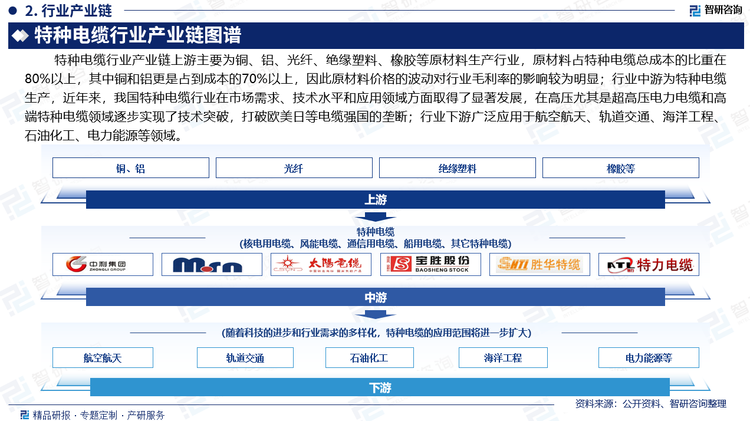Image resolution: width=750 pixels, height=421 pixels.
Task: Click the 特力电缆 company logo
Action: (x=649, y=265)
